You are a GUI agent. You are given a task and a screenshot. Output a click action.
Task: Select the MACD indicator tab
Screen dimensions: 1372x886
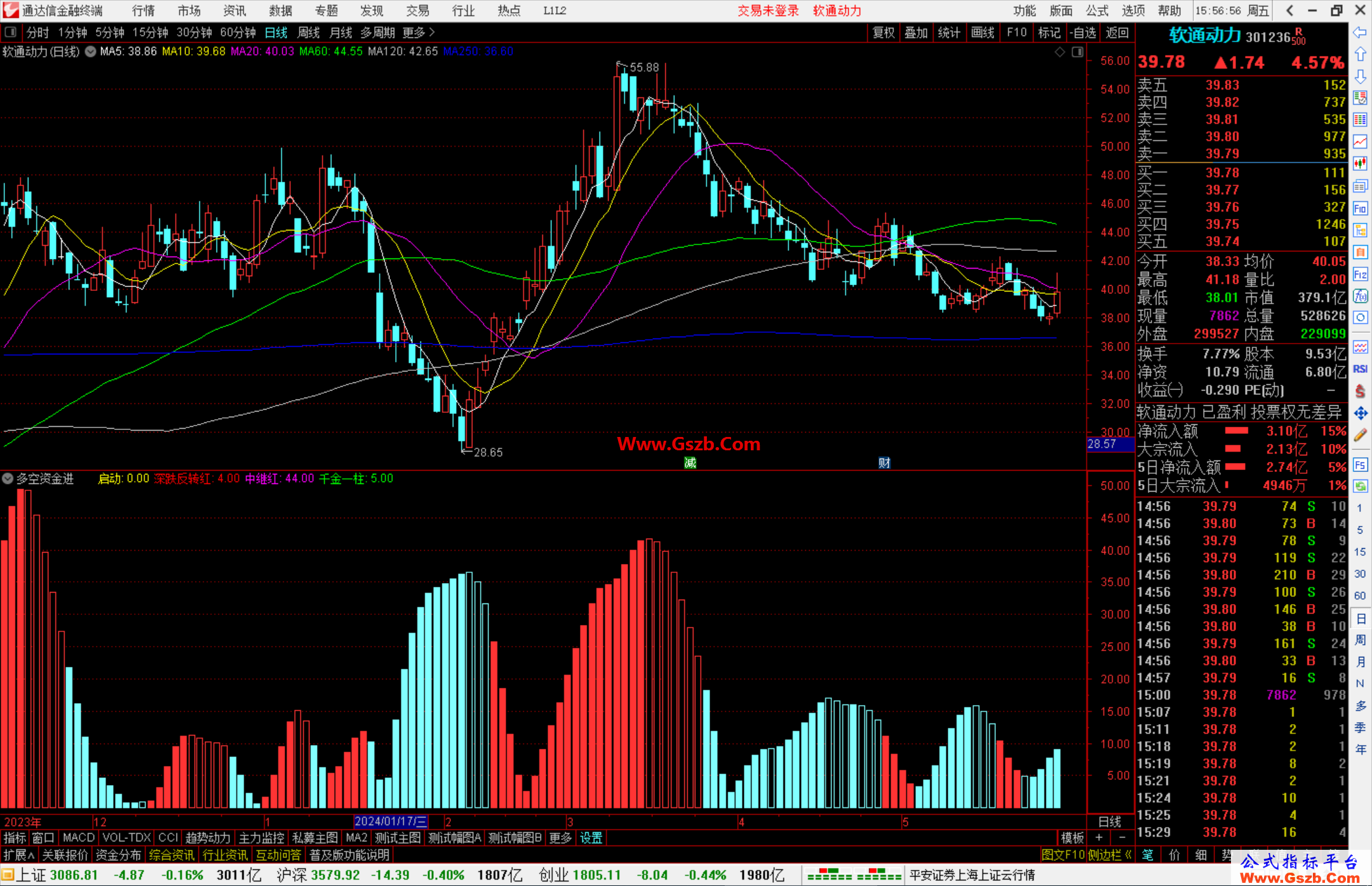pyautogui.click(x=78, y=838)
